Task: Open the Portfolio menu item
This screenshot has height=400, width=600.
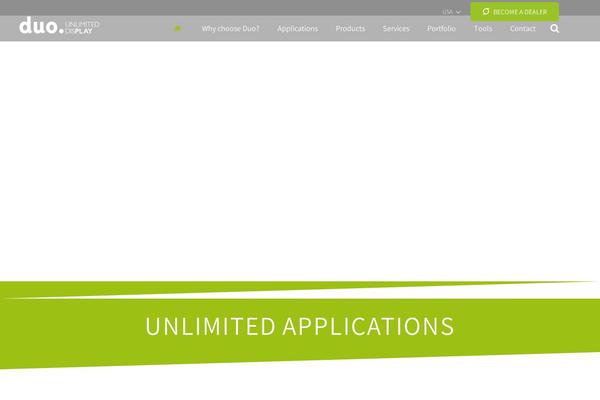Action: (441, 29)
